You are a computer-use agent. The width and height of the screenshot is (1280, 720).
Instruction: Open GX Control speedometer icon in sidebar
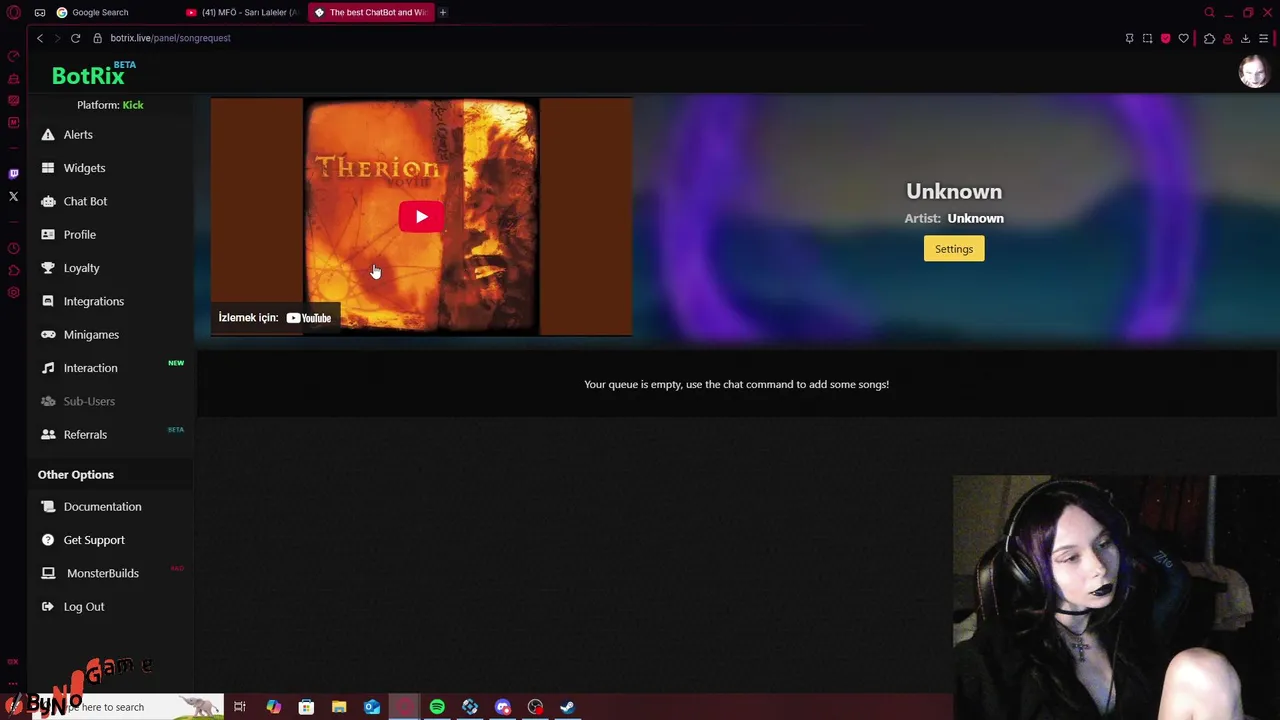[x=13, y=56]
